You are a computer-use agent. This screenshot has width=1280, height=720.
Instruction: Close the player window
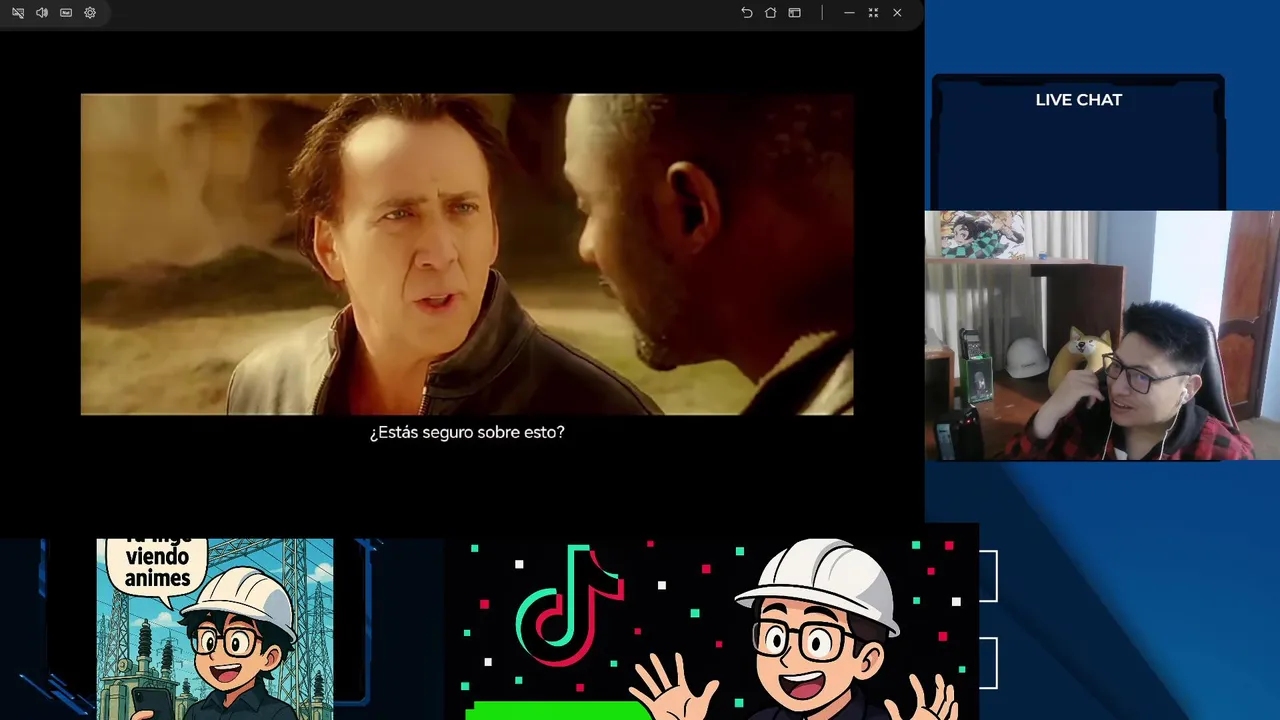click(897, 13)
